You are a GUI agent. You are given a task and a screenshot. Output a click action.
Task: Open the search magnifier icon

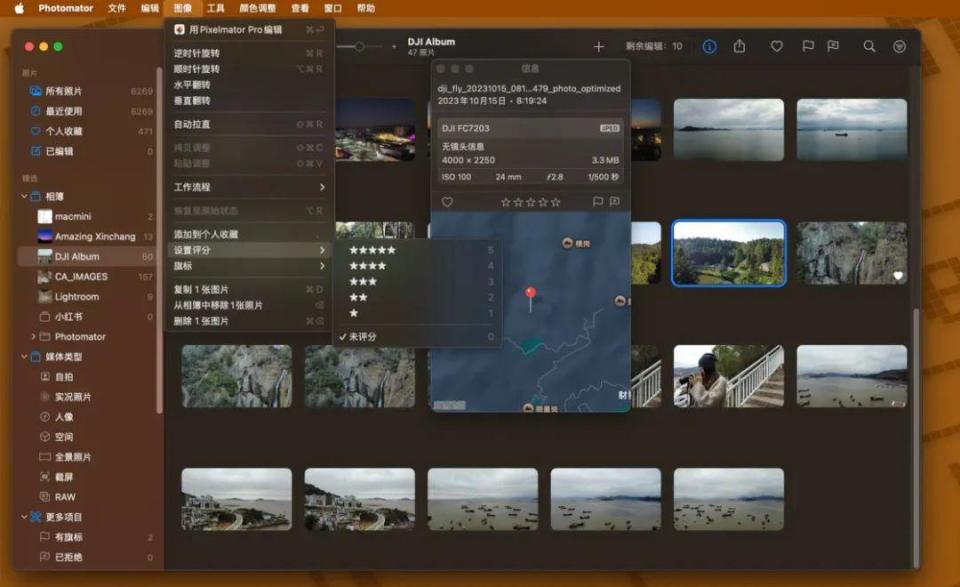point(869,47)
